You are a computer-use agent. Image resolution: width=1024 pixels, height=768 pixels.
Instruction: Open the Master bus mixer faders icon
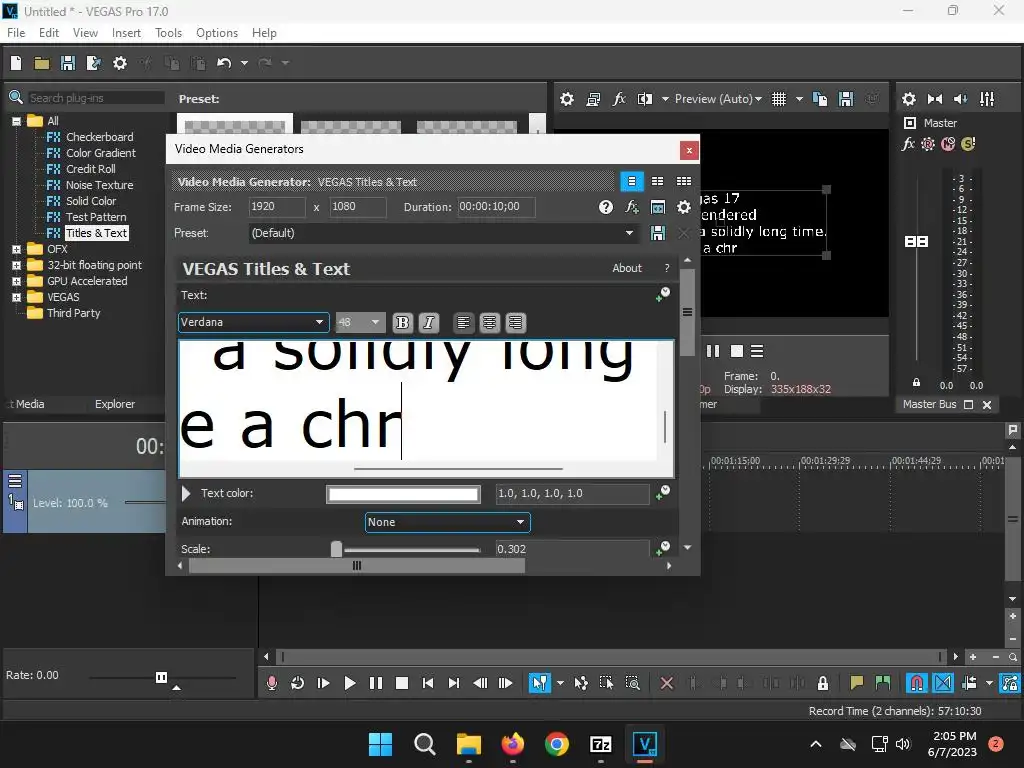click(x=987, y=99)
